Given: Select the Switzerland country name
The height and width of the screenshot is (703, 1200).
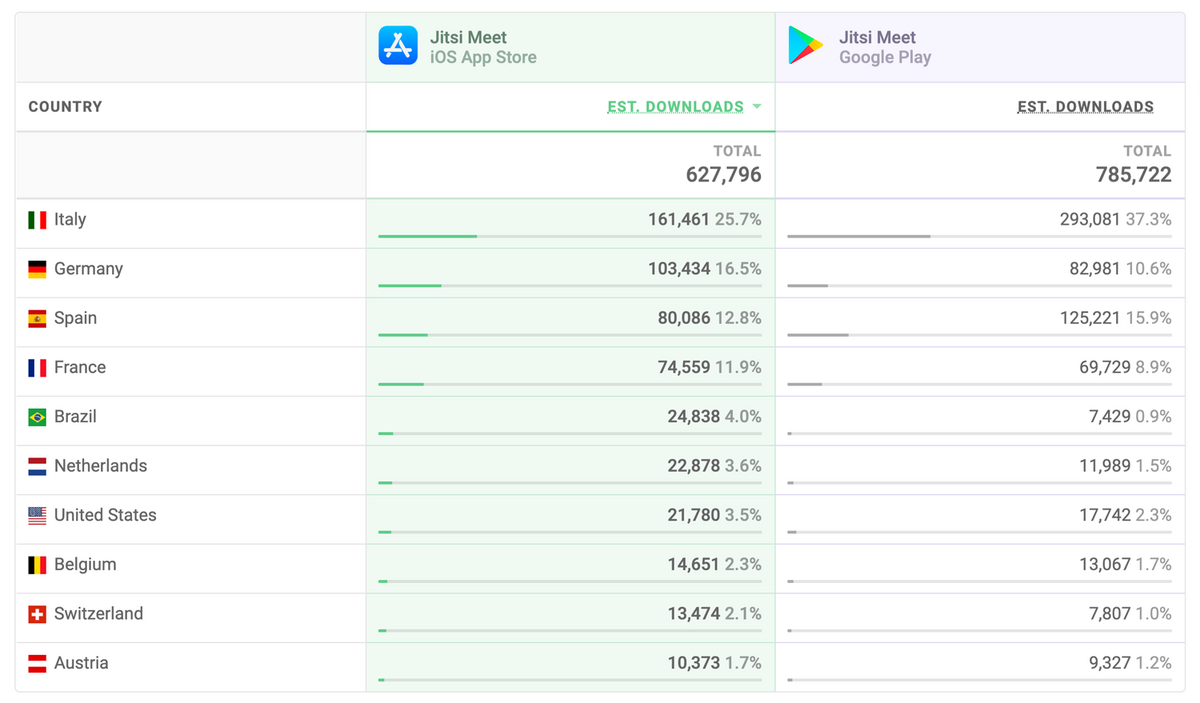Looking at the screenshot, I should (x=99, y=613).
